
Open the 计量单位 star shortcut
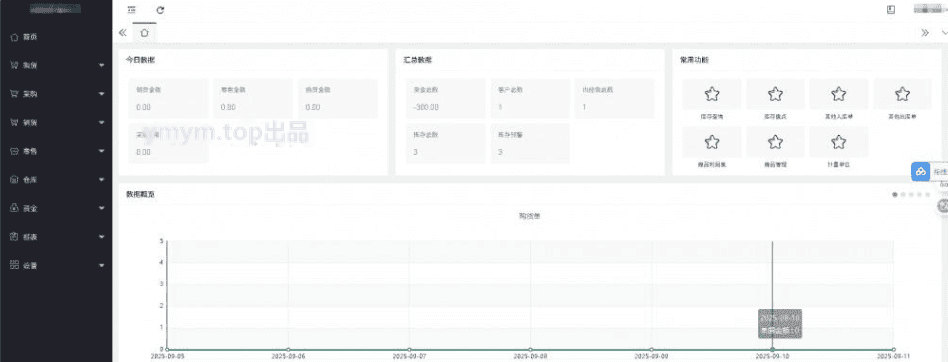click(839, 142)
